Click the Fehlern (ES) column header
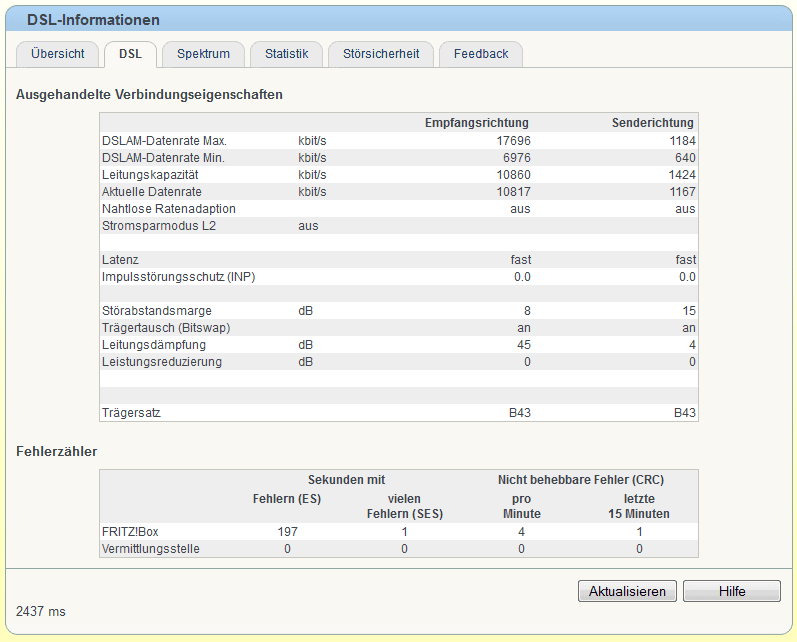This screenshot has width=797, height=642. pos(287,499)
